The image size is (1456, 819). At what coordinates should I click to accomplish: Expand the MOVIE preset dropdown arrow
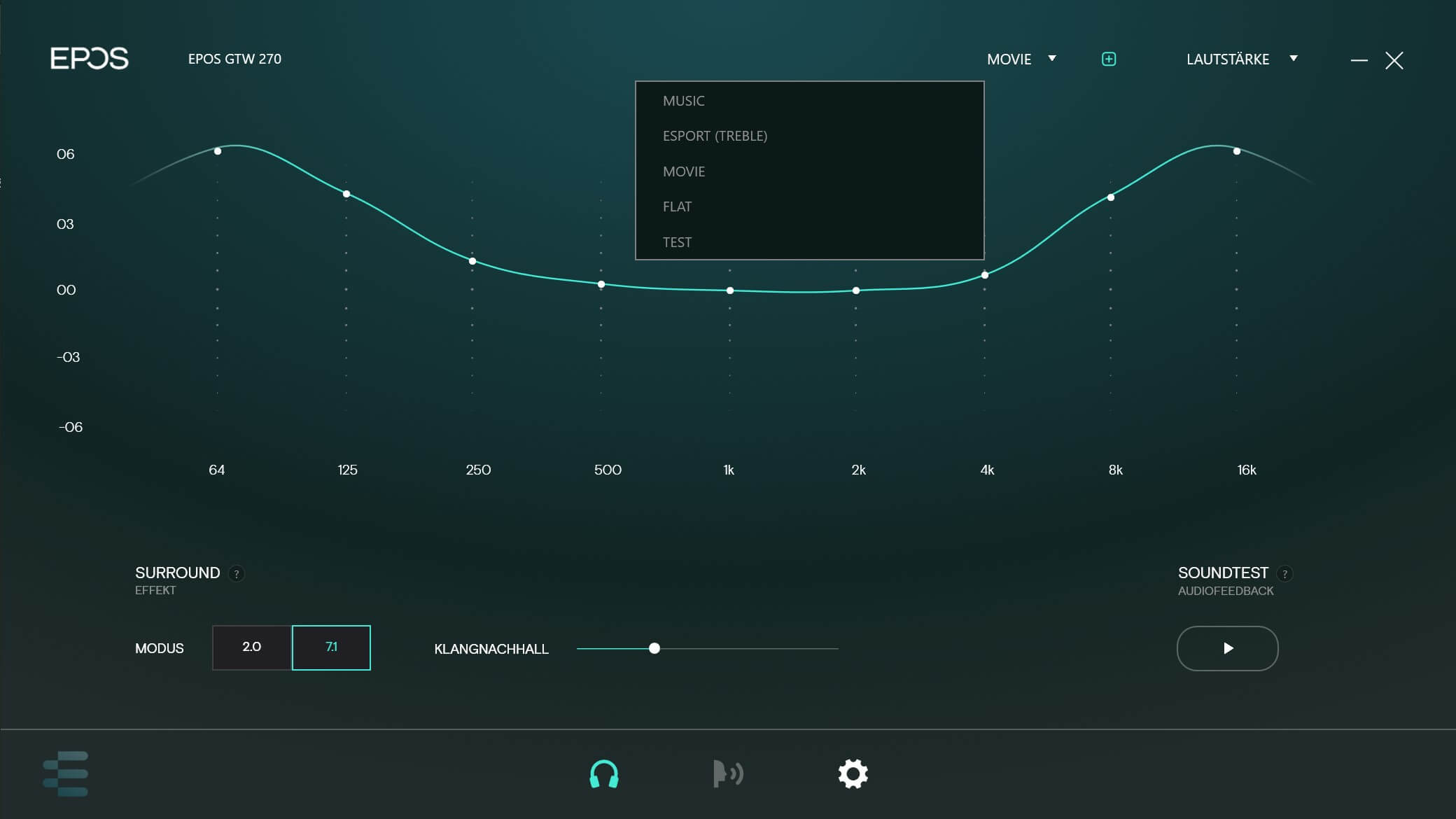[x=1052, y=59]
